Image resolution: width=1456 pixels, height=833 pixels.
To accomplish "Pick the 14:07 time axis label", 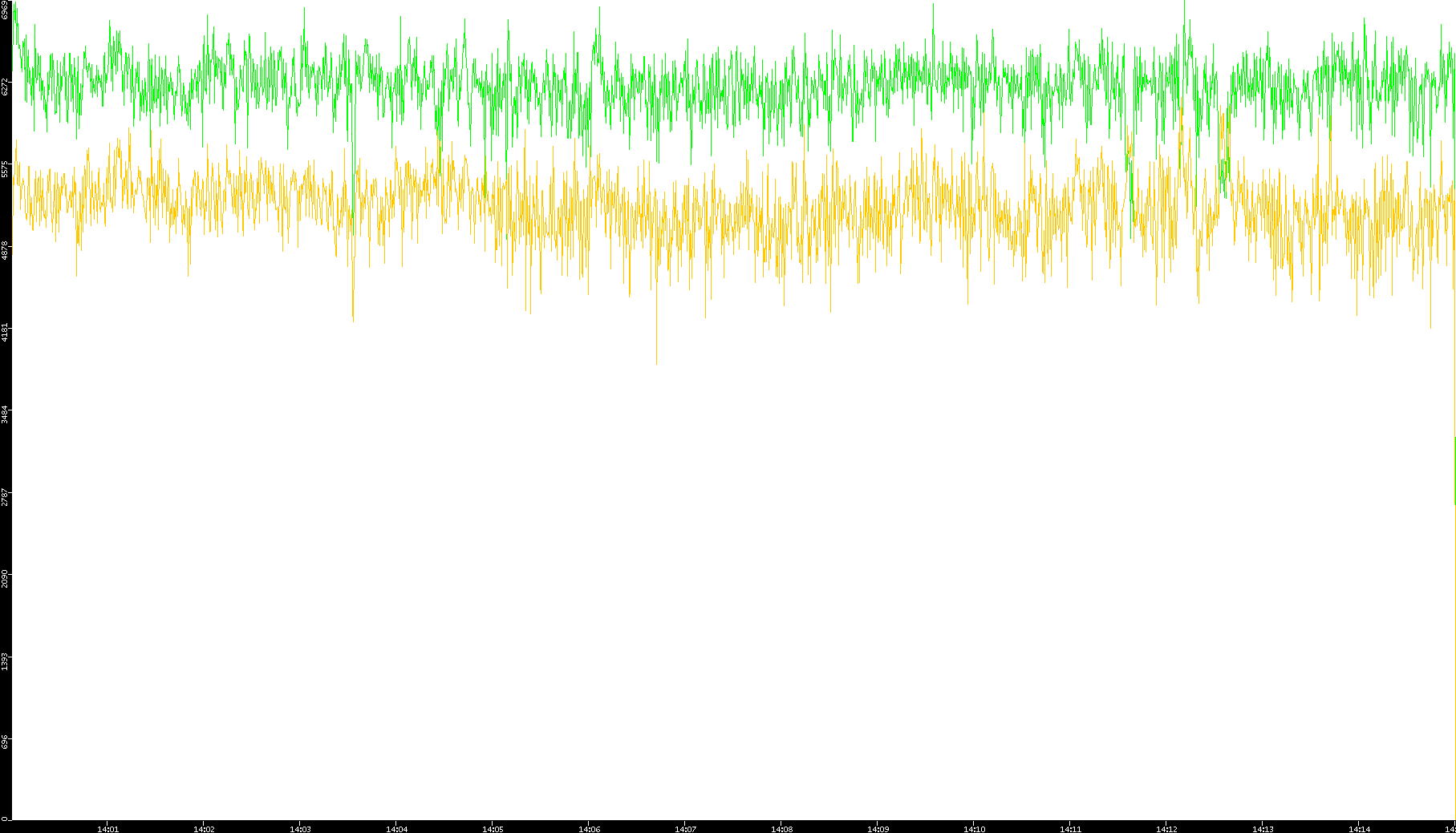I will [x=685, y=829].
